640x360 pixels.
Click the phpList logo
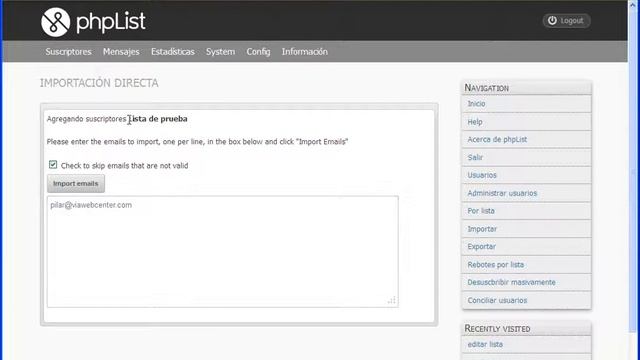[x=93, y=22]
